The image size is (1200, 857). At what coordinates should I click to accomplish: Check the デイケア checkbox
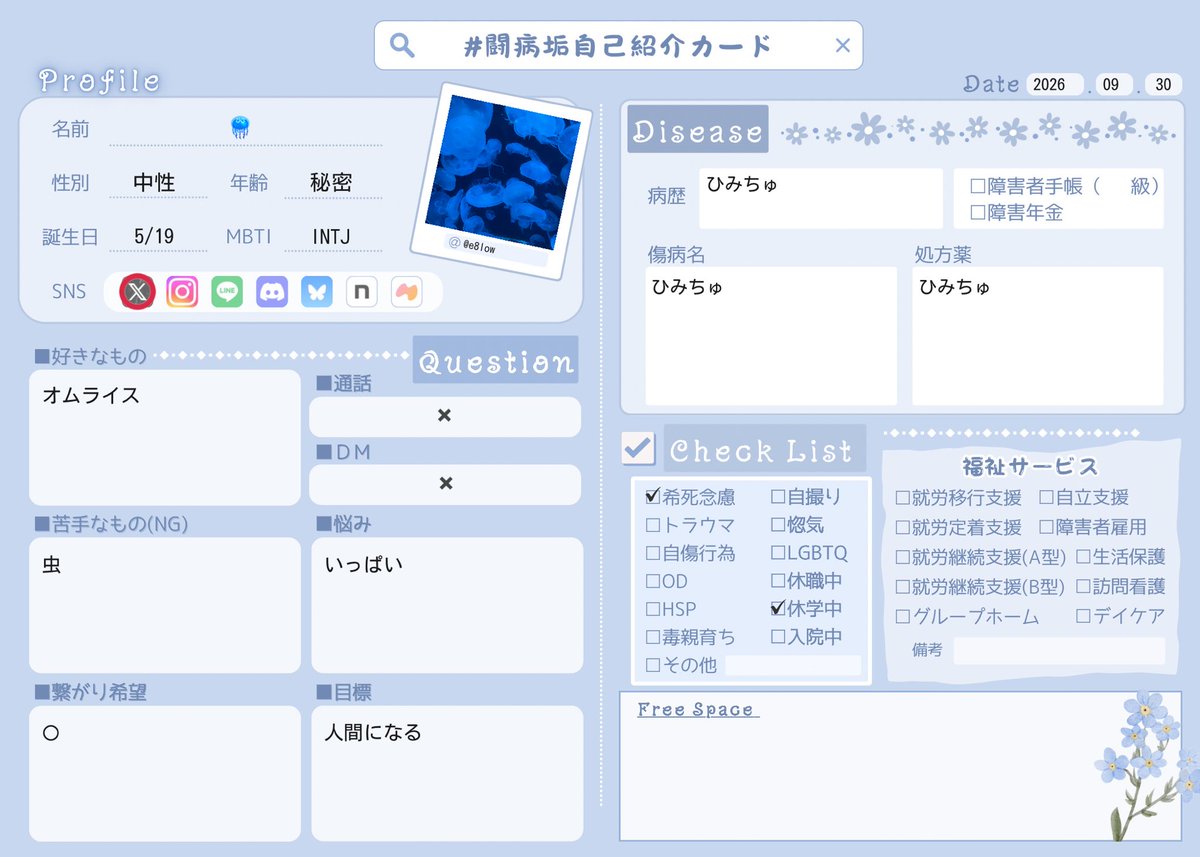pyautogui.click(x=1083, y=617)
